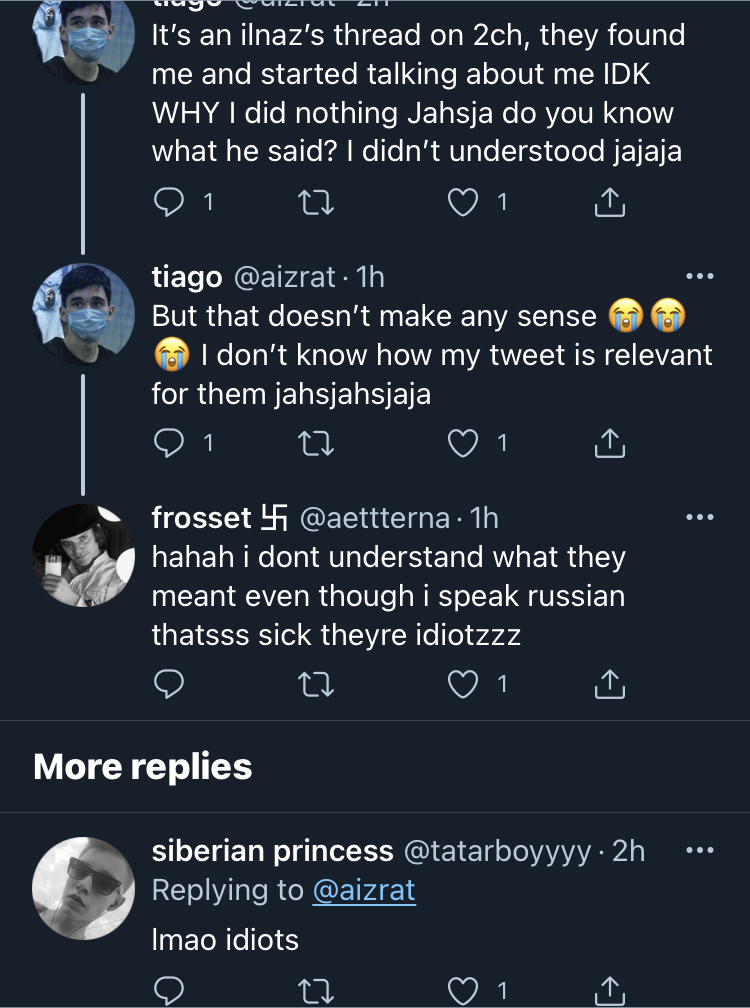The image size is (750, 1008).
Task: Retweet tiago's "doesn't make any sense" tweet
Action: pyautogui.click(x=315, y=442)
